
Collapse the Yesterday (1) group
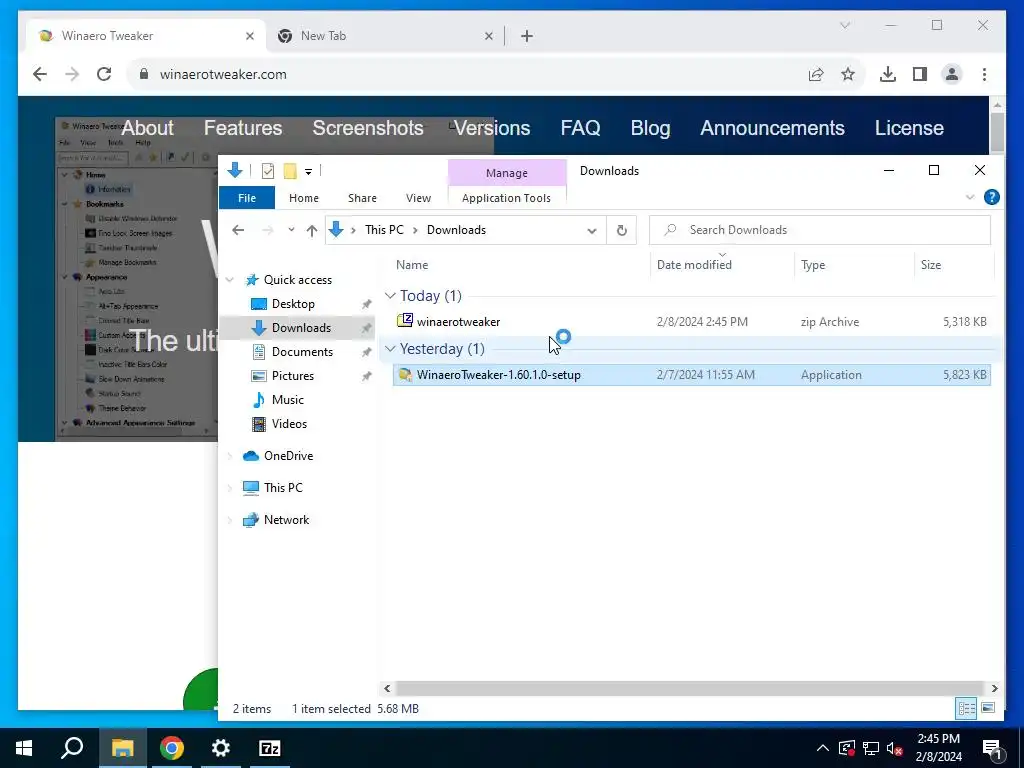pos(391,349)
